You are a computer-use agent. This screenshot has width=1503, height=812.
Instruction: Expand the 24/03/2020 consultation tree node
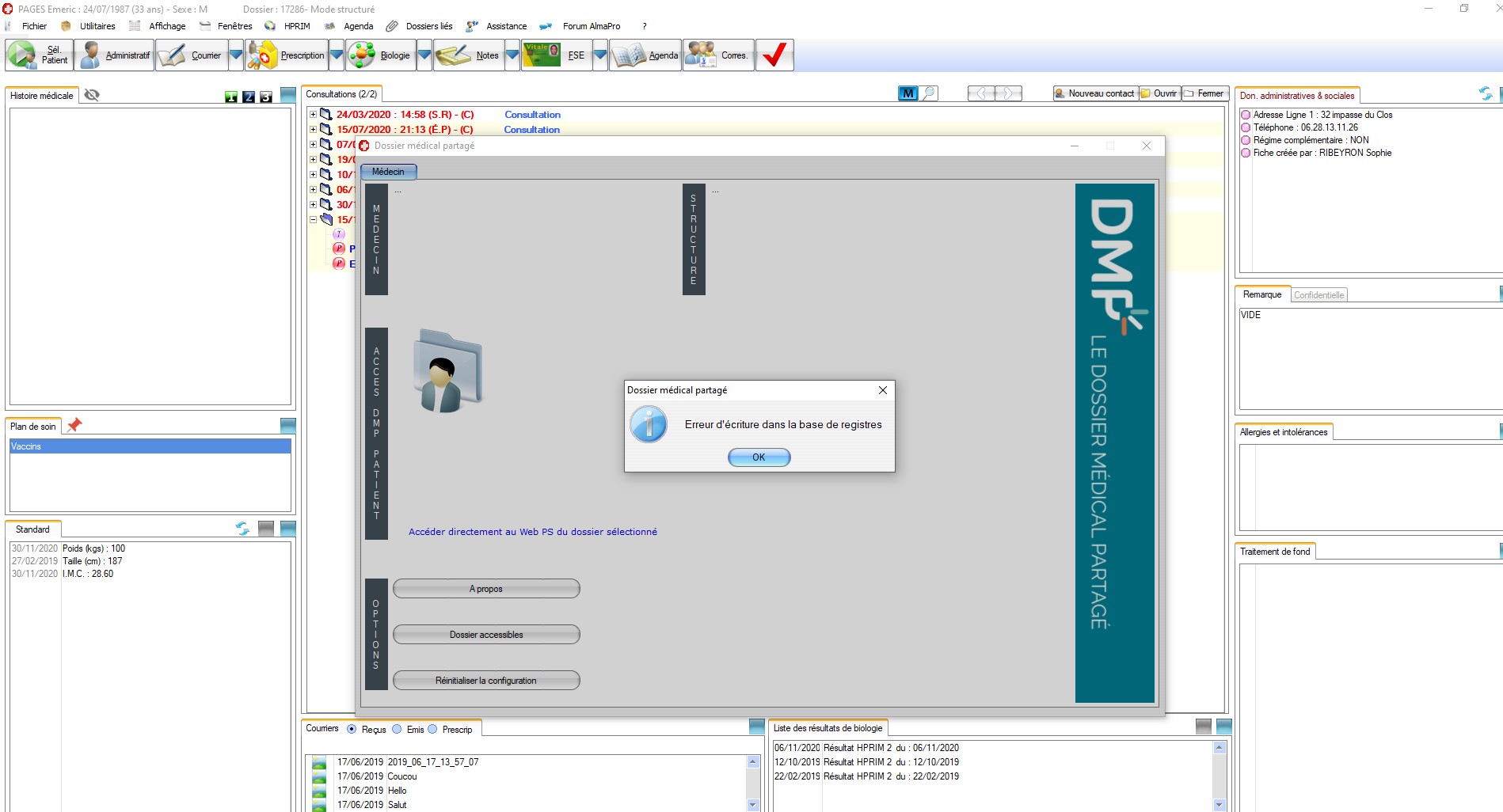click(313, 115)
